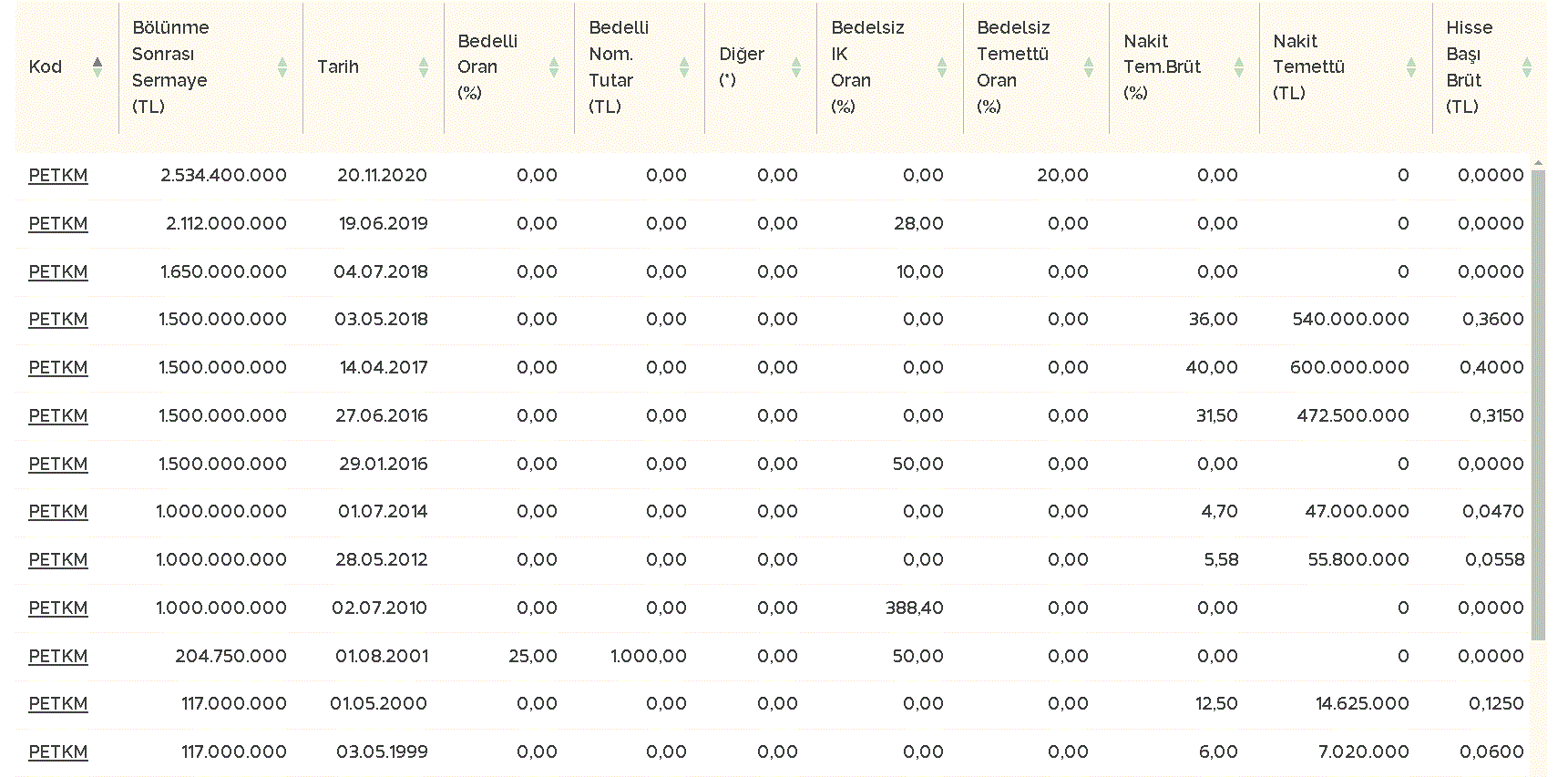
Task: Click Bedelsiz IK Oran sort icon
Action: tap(942, 66)
